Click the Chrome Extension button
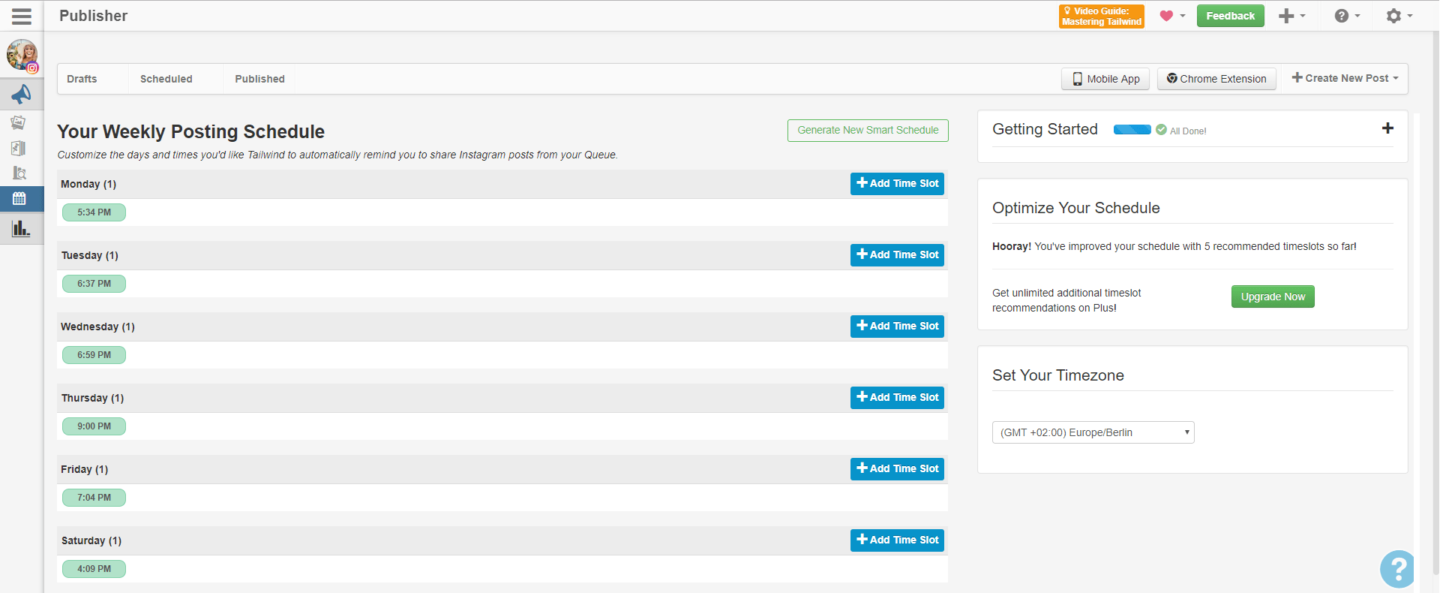Screen dimensions: 1440x593 pyautogui.click(x=1216, y=79)
